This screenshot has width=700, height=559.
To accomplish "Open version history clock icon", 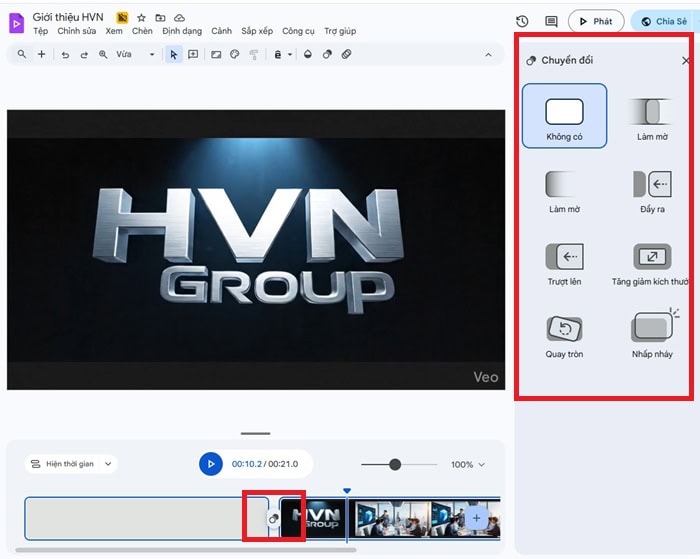I will click(522, 21).
